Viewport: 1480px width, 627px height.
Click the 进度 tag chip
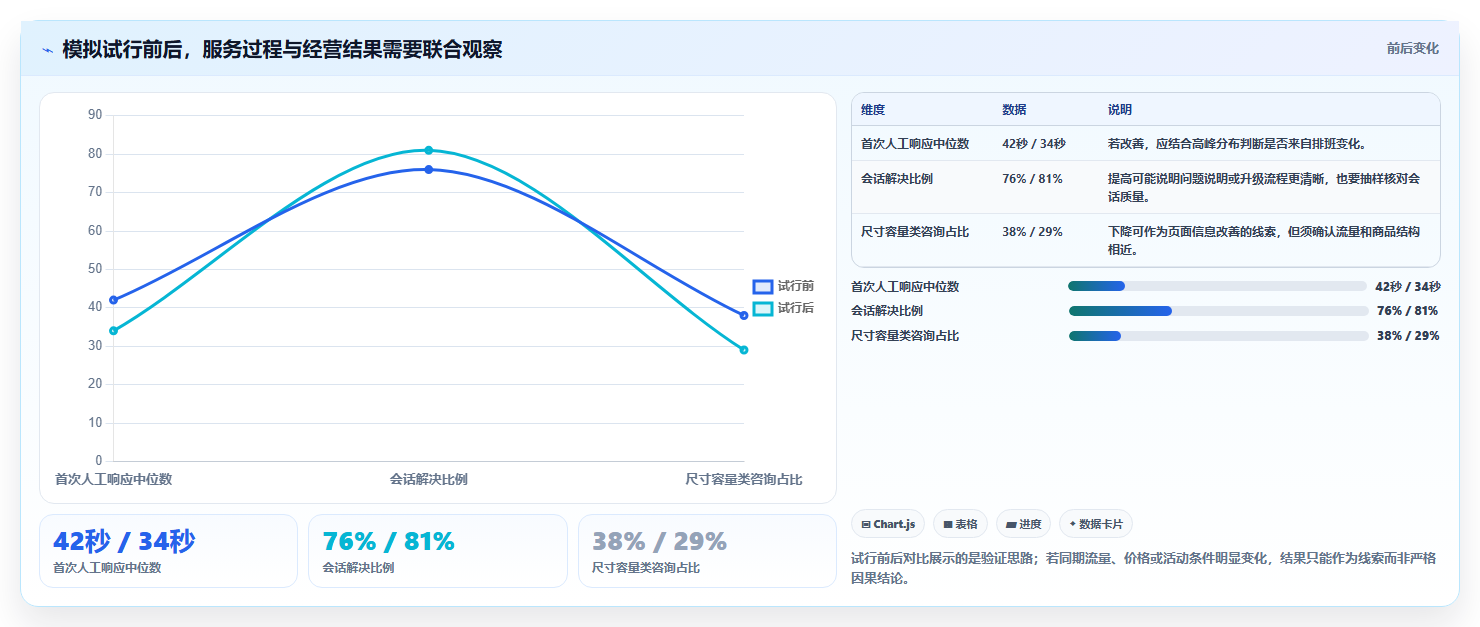tap(1023, 524)
